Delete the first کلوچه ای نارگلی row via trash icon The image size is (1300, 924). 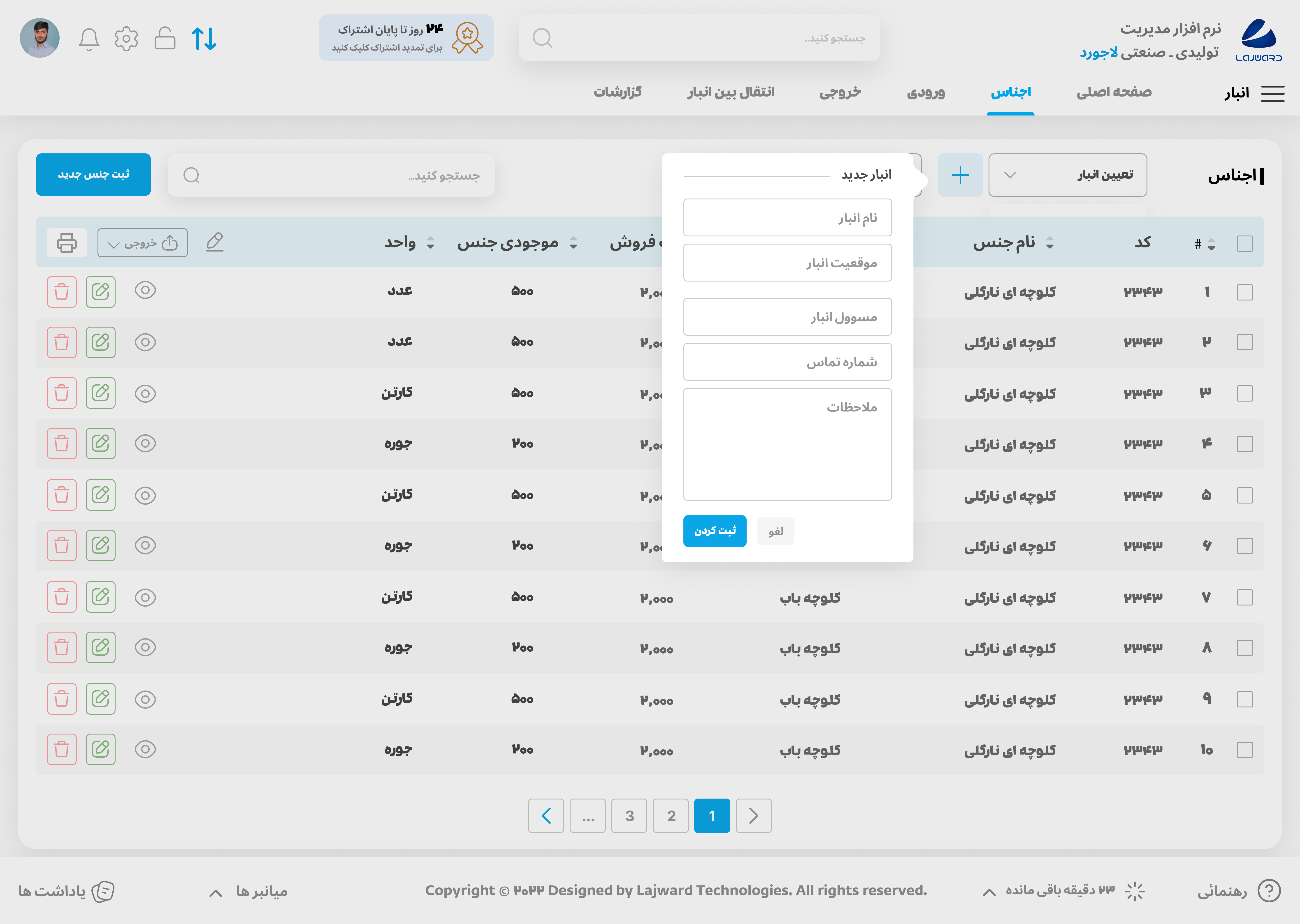61,291
